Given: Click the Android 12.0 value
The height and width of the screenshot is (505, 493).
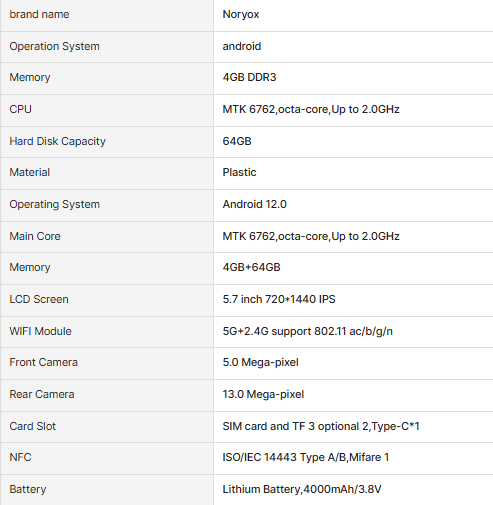Looking at the screenshot, I should point(254,204).
